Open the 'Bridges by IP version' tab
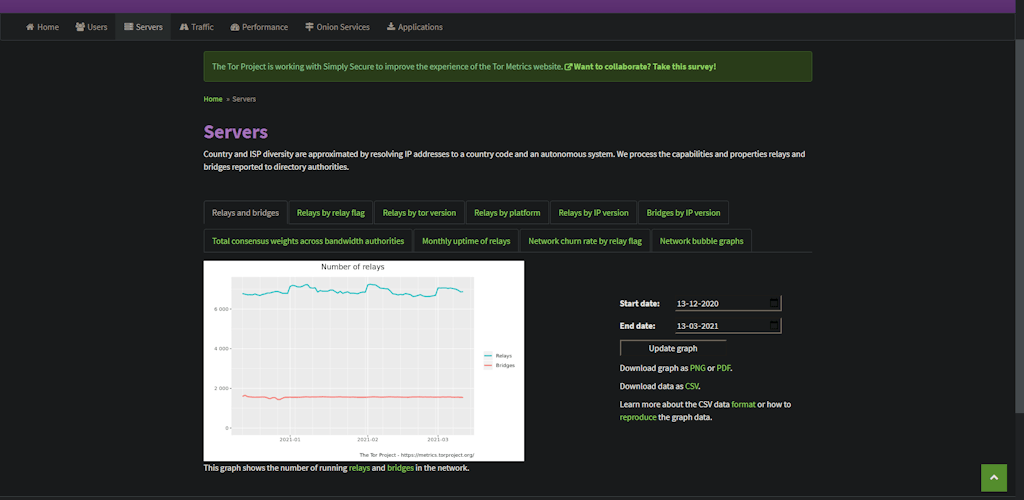This screenshot has height=500, width=1024. tap(683, 213)
